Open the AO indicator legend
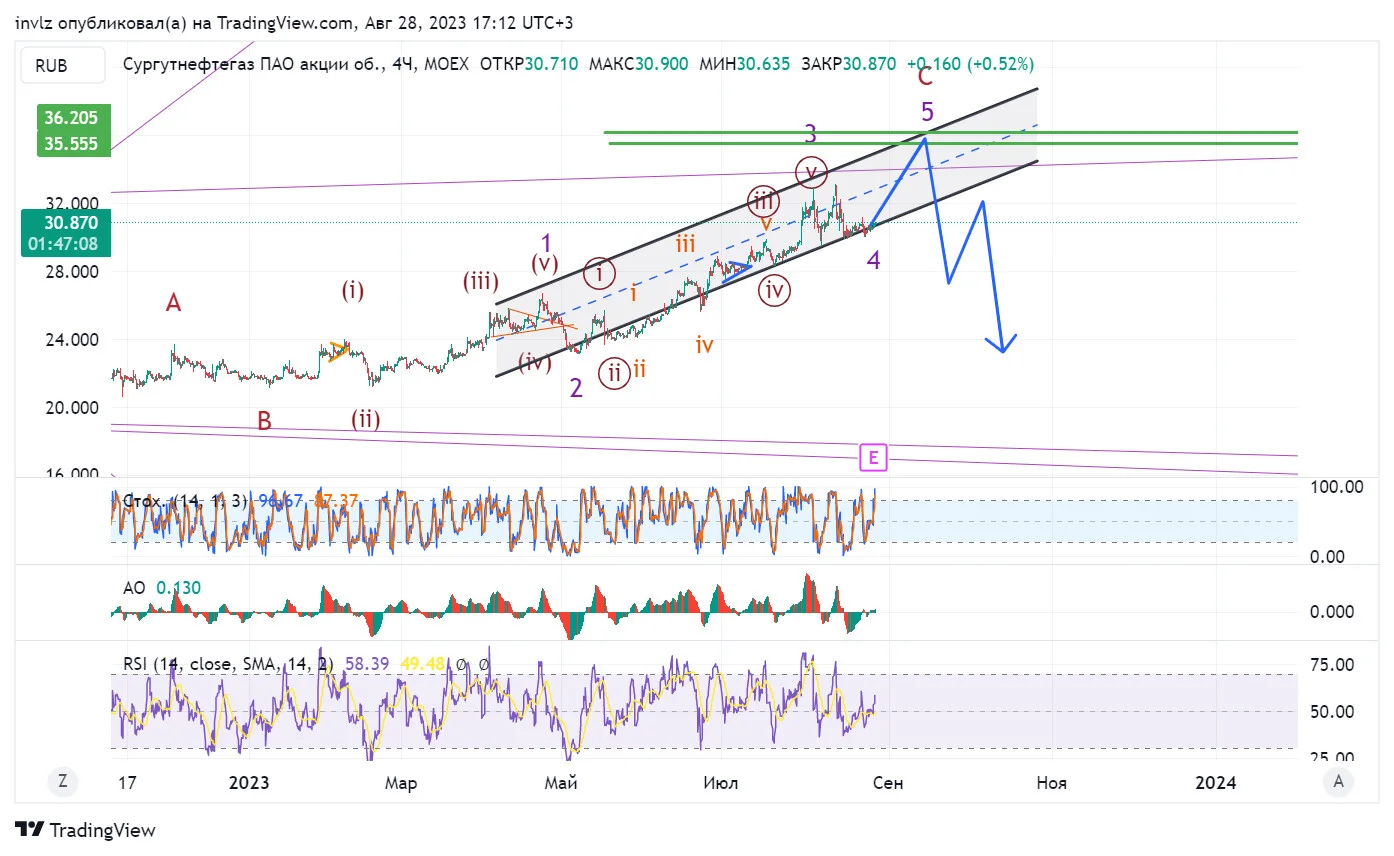The image size is (1394, 856). [x=135, y=588]
